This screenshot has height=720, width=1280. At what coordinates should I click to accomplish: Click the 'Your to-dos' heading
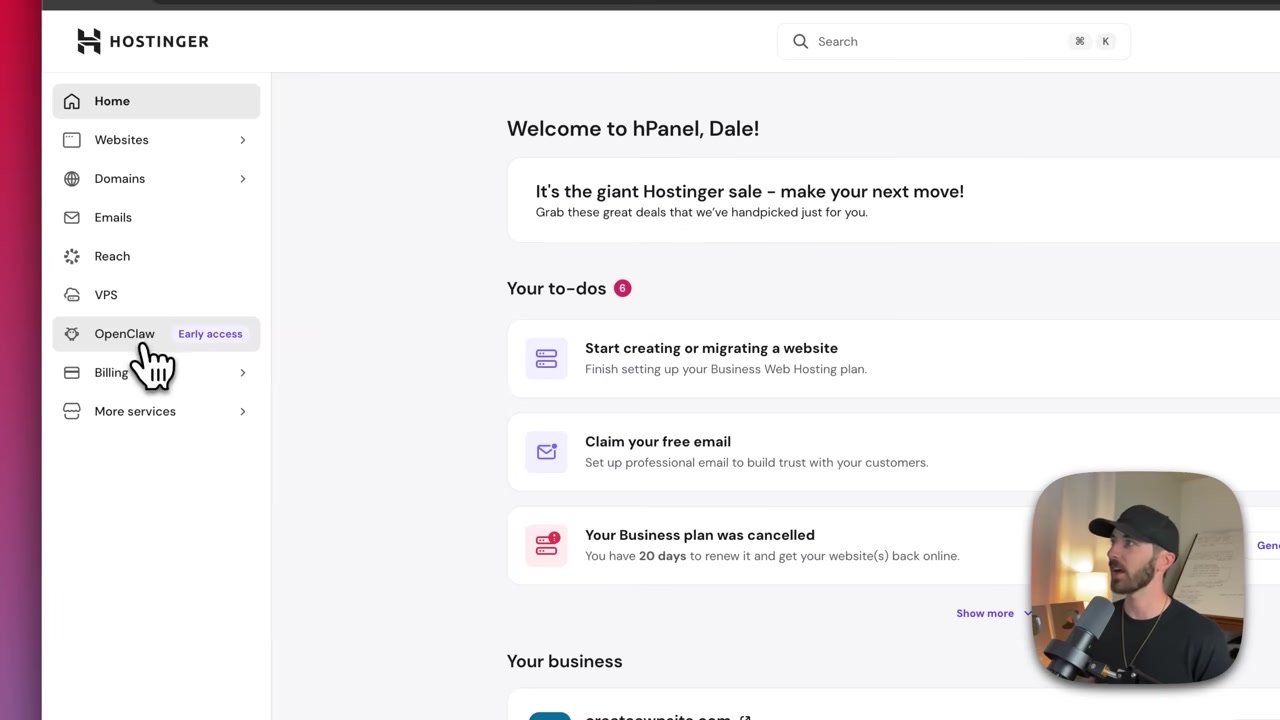click(556, 288)
